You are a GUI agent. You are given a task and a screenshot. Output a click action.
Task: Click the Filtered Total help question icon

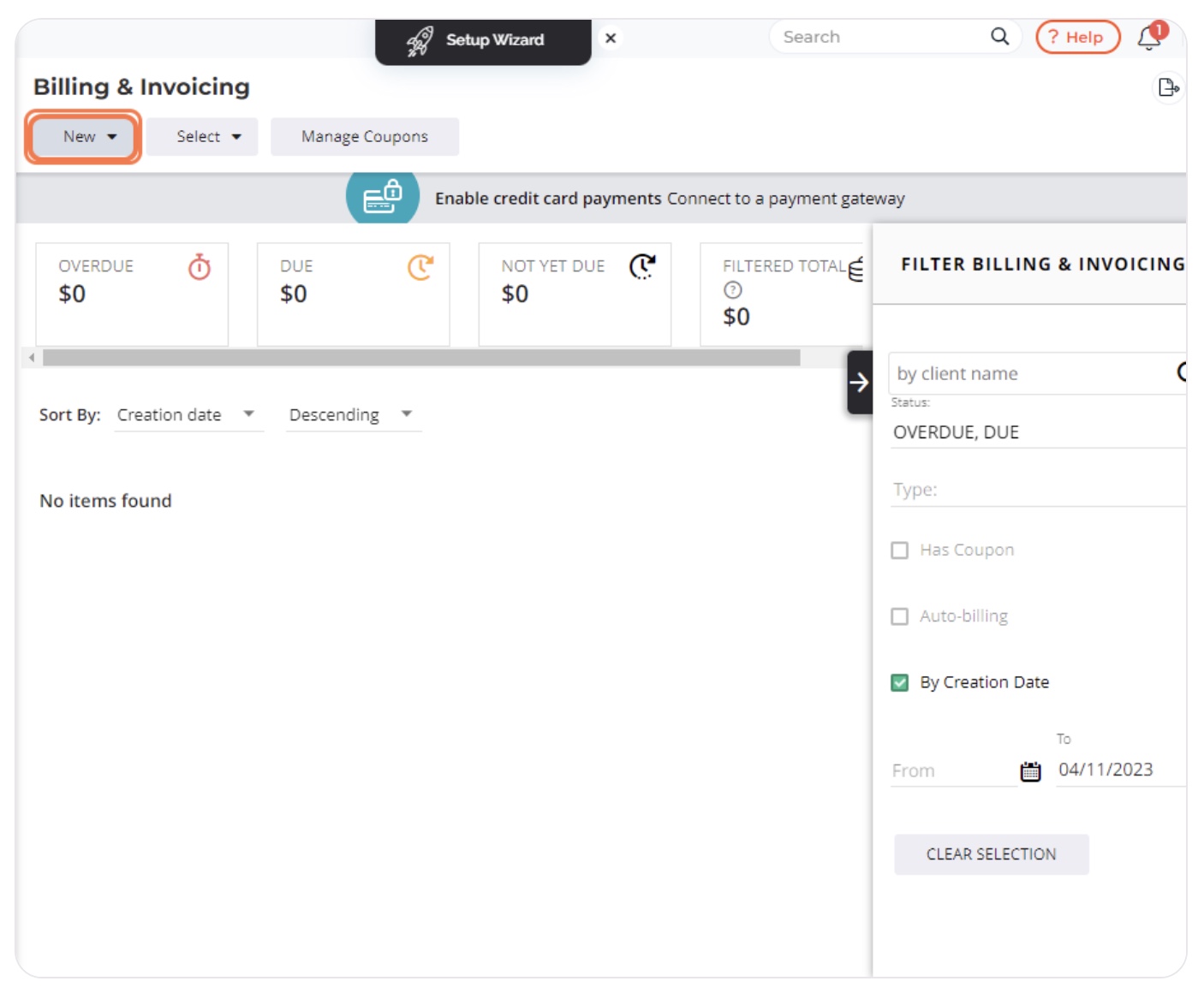coord(732,290)
